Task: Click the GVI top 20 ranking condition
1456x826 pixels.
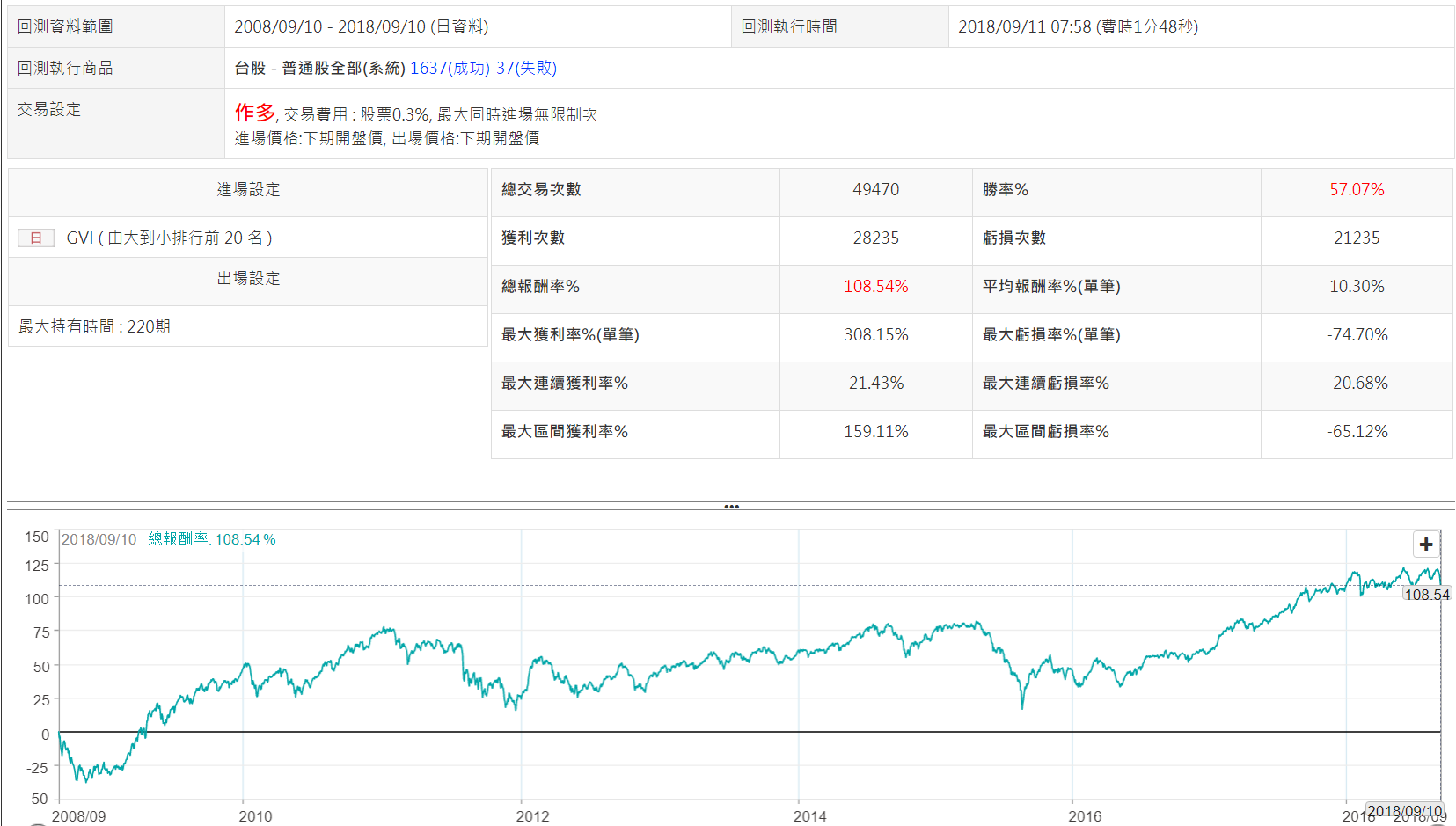Action: click(x=169, y=238)
